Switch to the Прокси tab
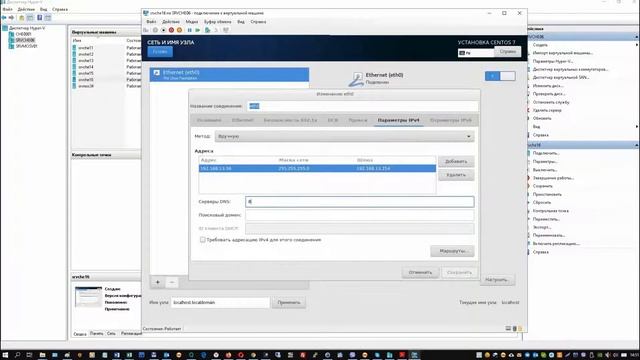The image size is (640, 360). [x=358, y=120]
